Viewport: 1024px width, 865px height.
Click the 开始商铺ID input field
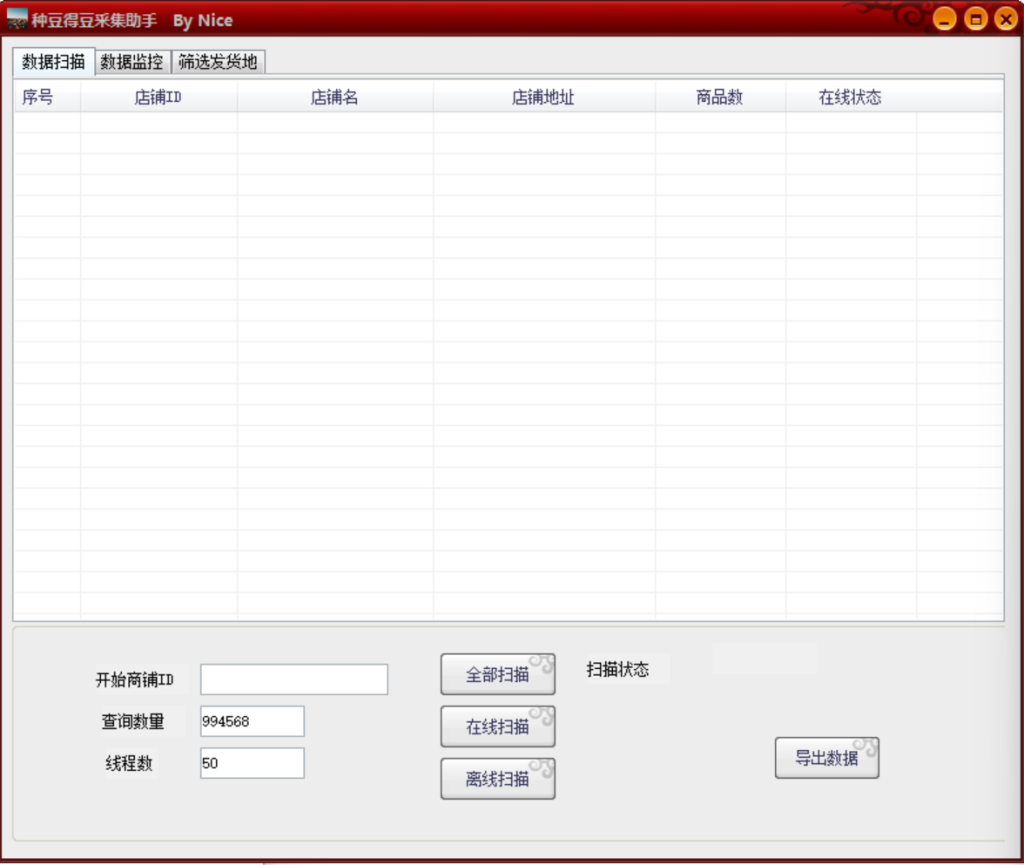click(293, 679)
